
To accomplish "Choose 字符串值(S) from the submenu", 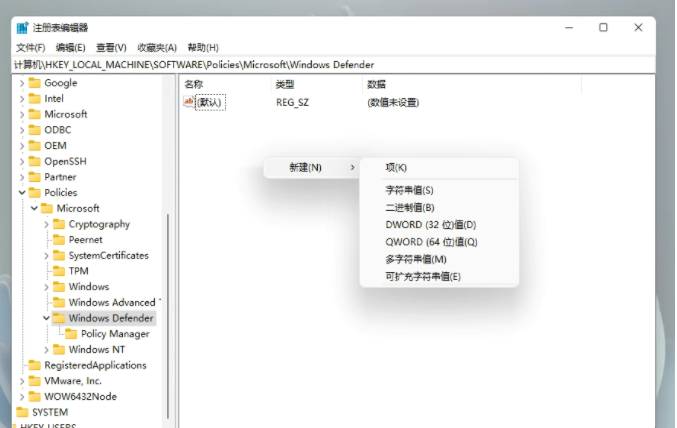I will point(439,190).
